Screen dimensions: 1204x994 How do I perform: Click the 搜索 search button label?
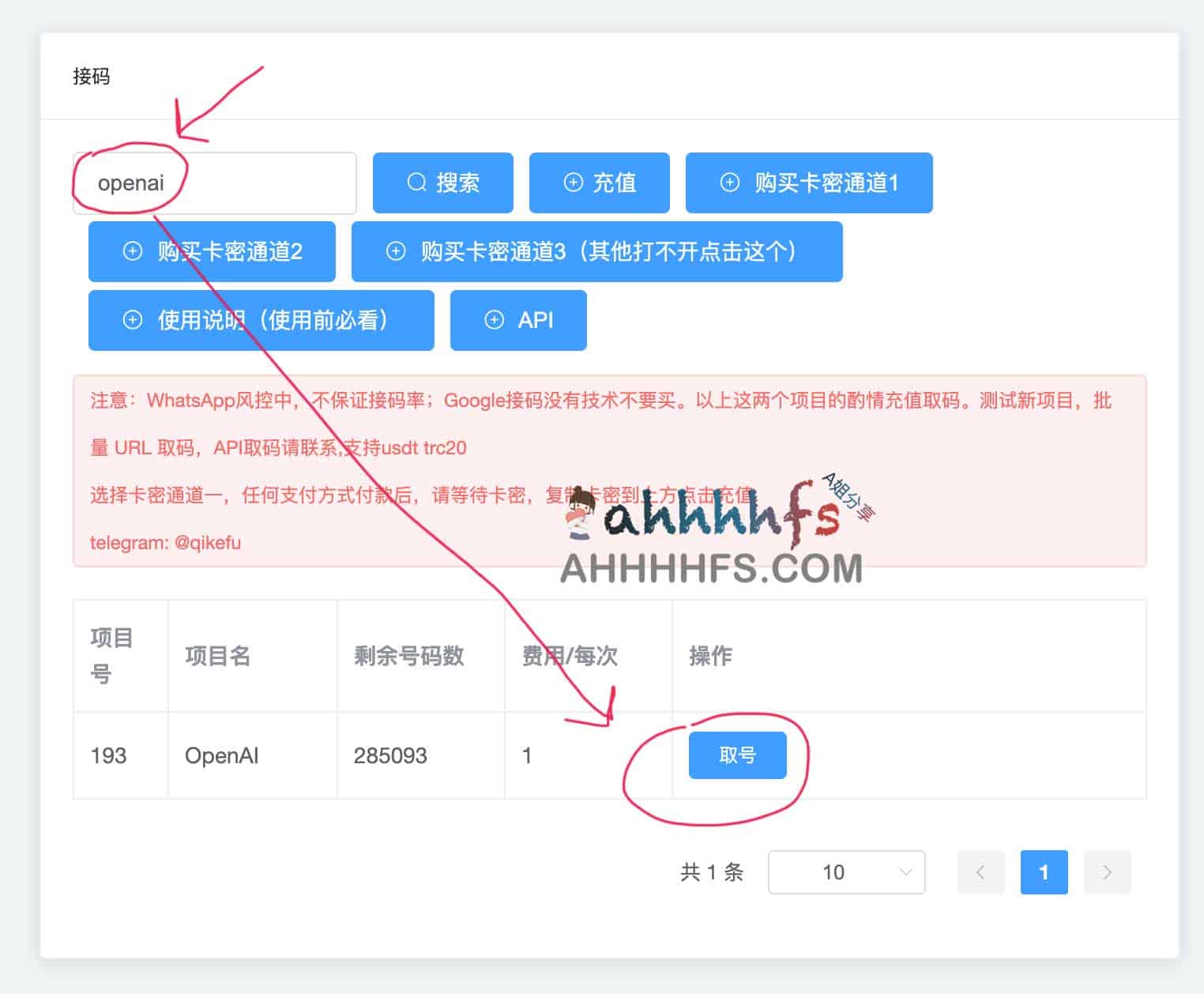click(x=457, y=183)
